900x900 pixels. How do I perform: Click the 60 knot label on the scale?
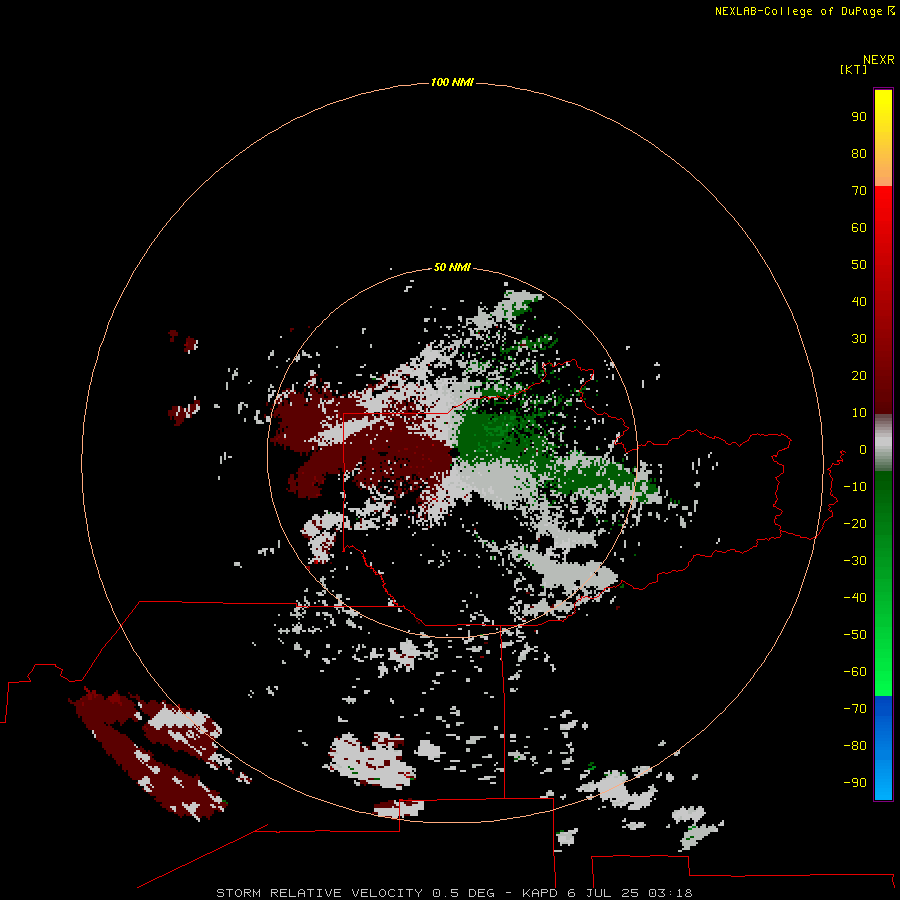(859, 227)
